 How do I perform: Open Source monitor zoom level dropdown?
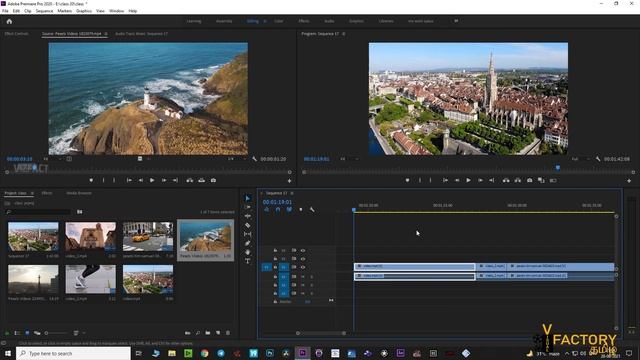click(53, 159)
